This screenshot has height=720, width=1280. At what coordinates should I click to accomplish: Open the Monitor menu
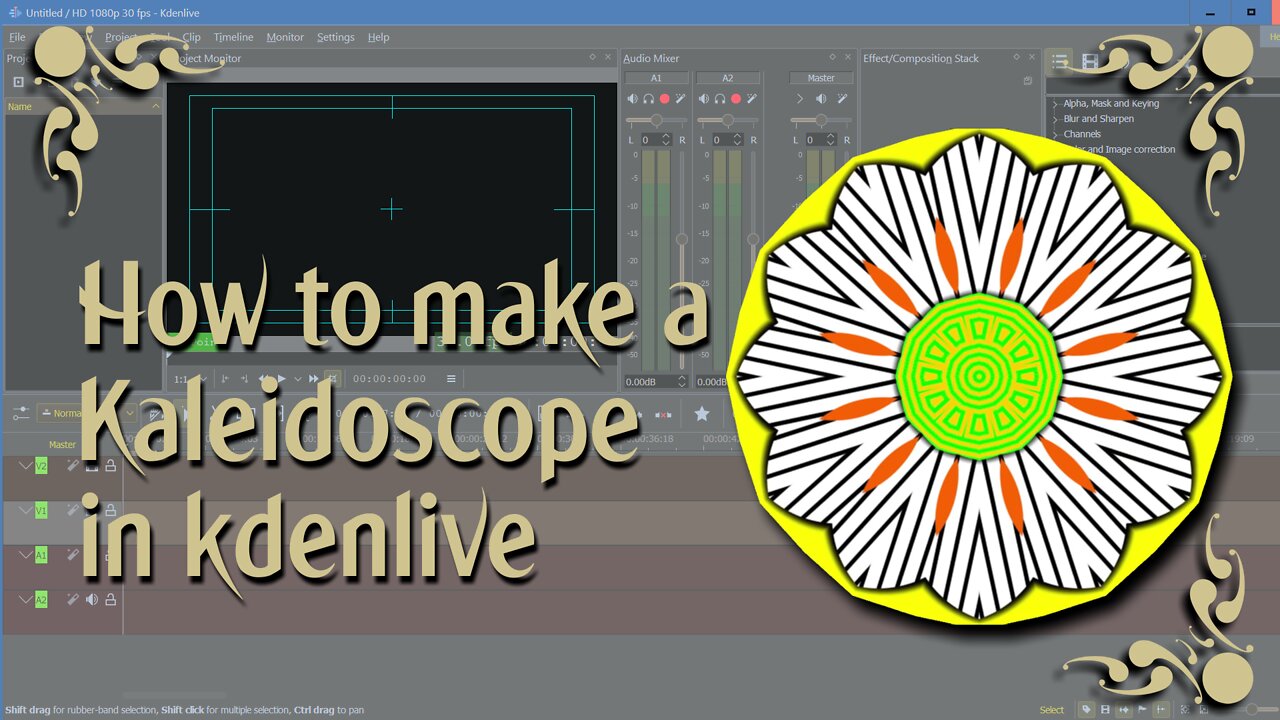point(285,37)
